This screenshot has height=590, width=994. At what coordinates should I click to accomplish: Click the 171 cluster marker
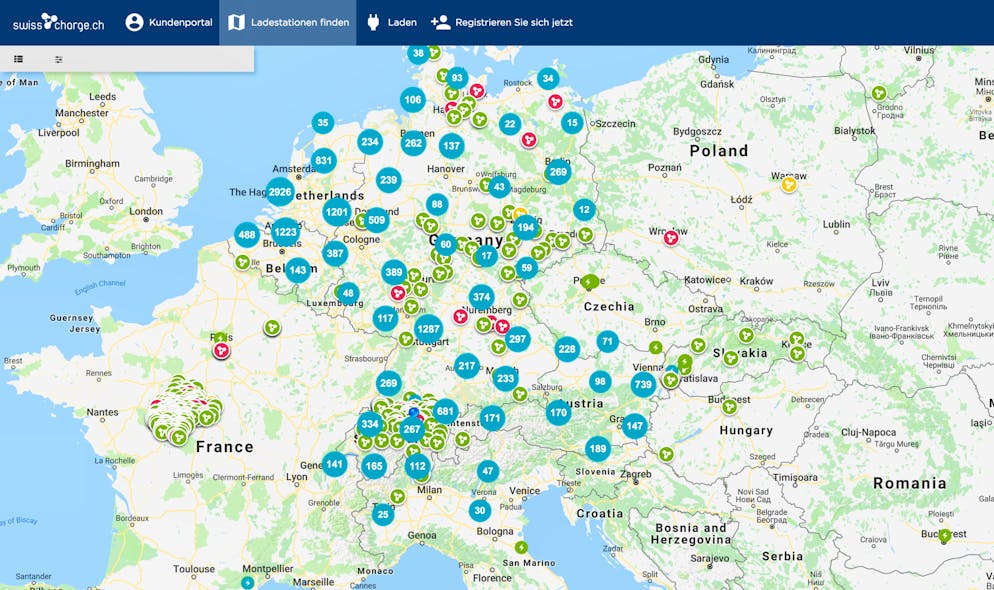pos(492,418)
